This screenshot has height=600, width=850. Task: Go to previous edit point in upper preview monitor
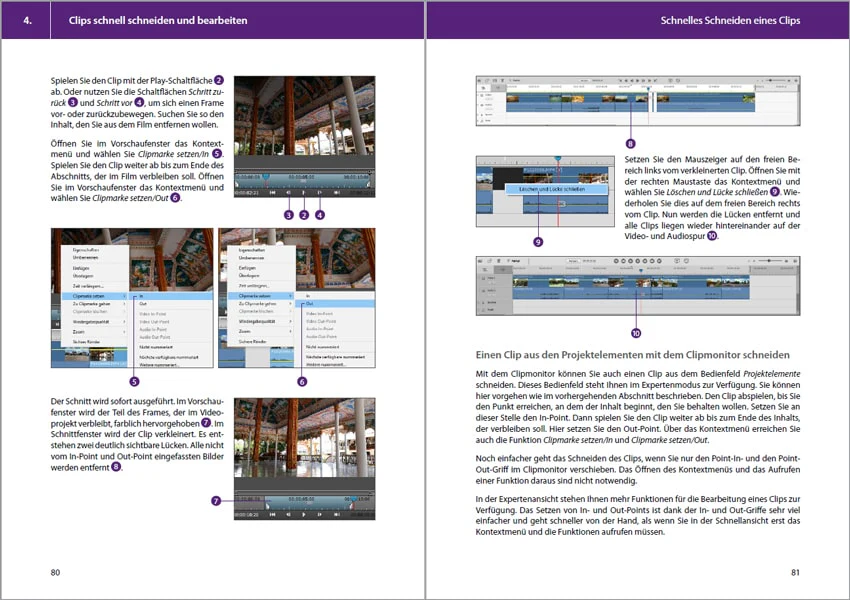273,192
